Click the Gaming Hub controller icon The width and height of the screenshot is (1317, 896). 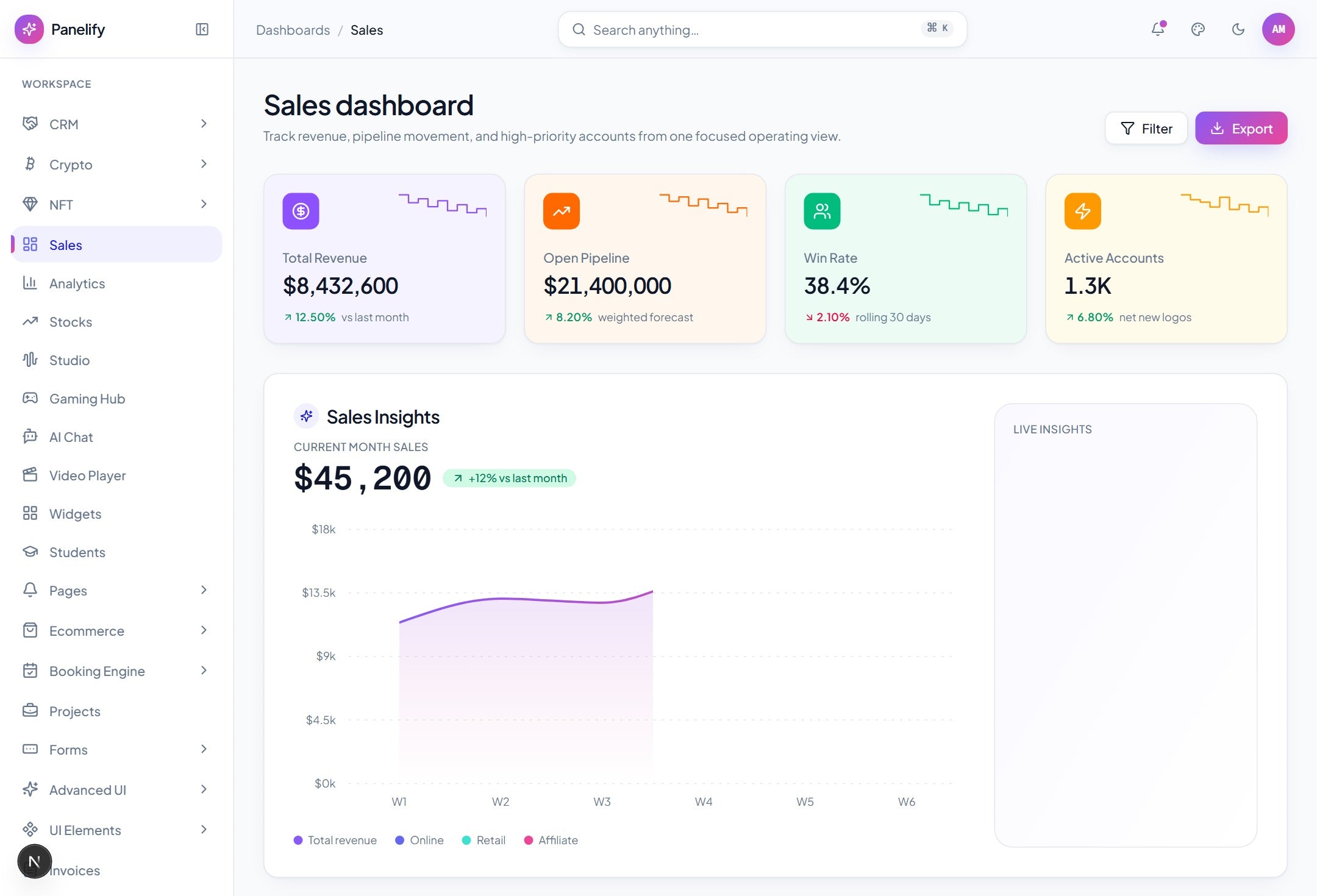point(30,398)
